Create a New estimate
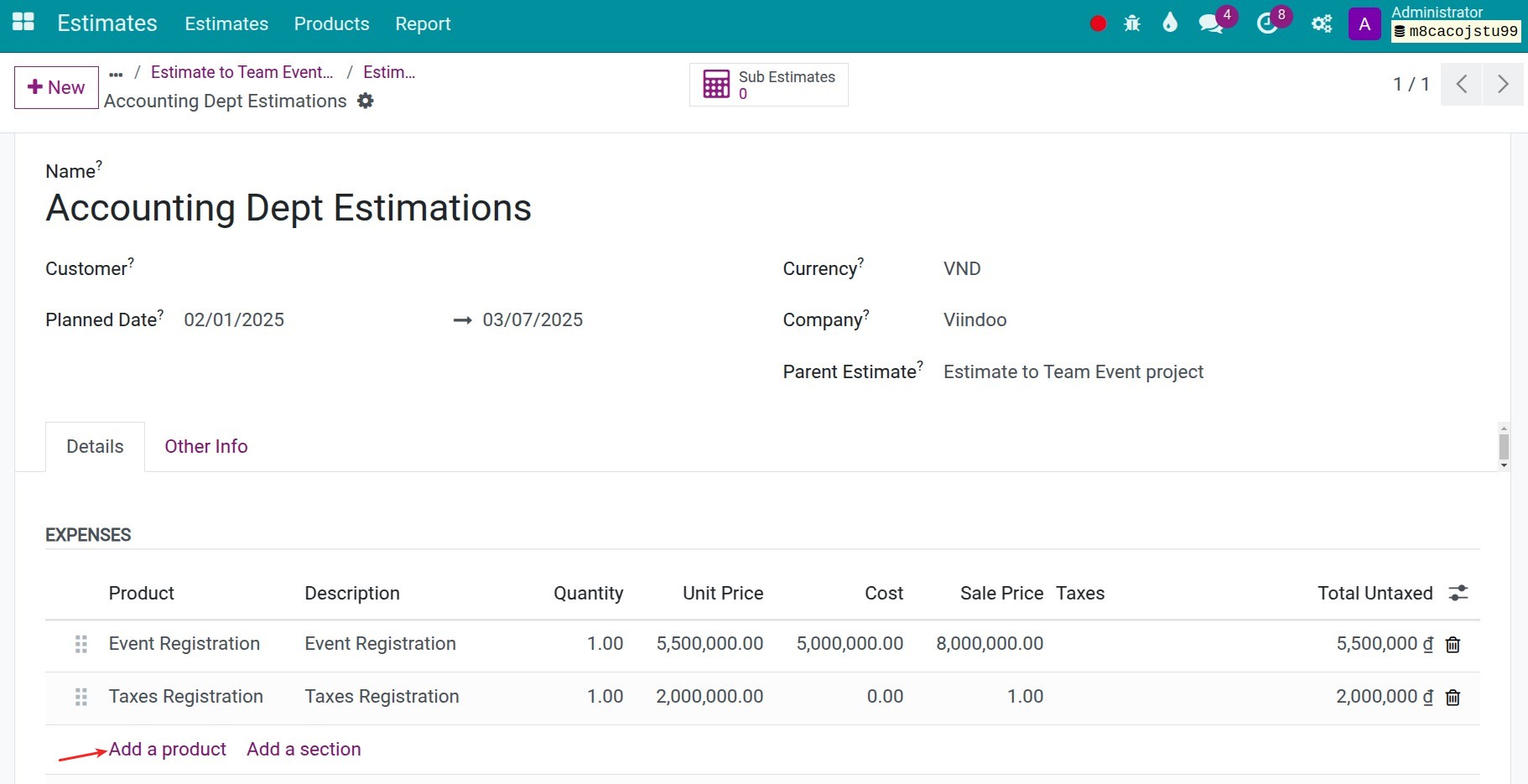 click(56, 87)
